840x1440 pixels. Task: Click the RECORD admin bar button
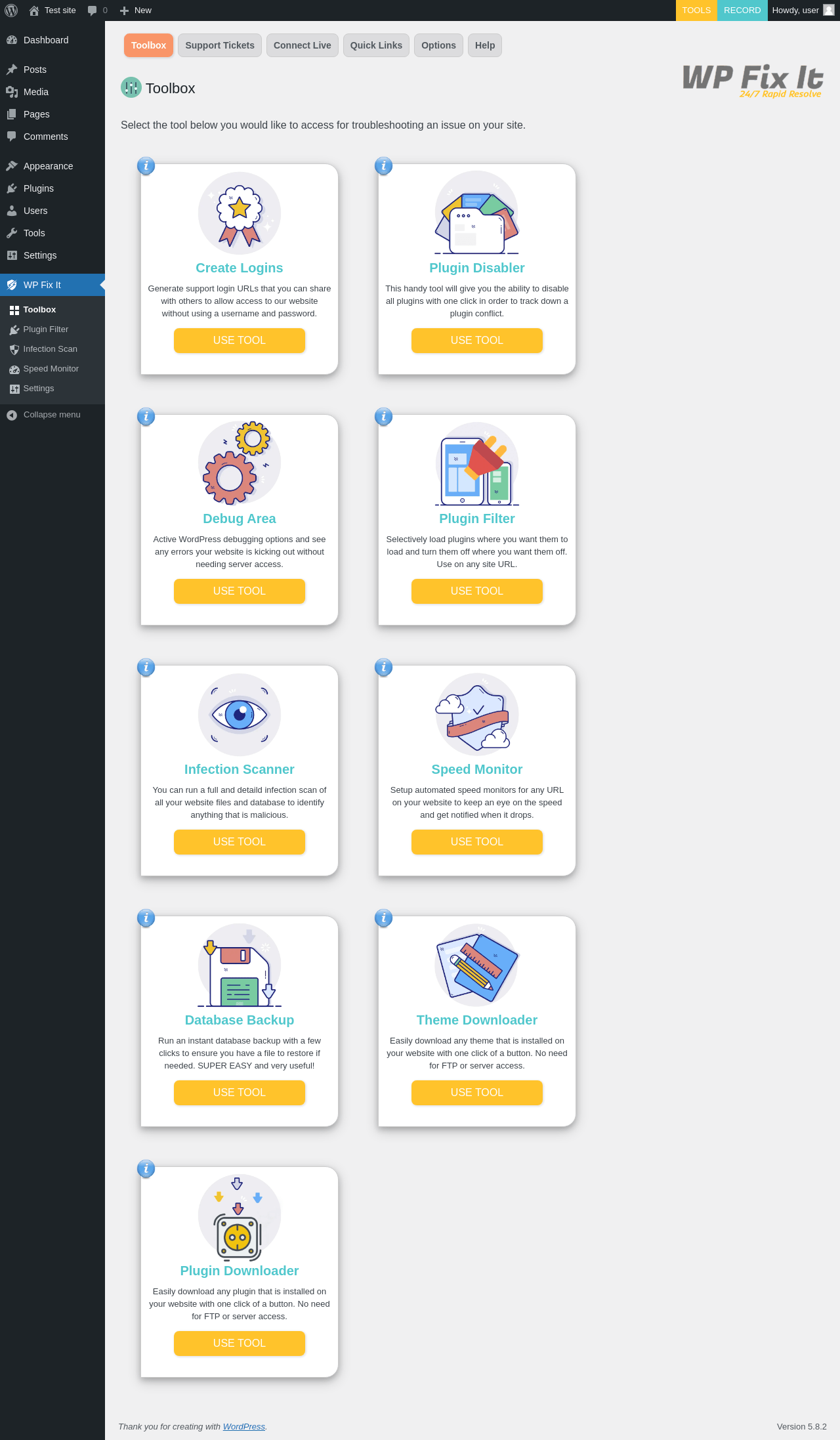pyautogui.click(x=742, y=11)
